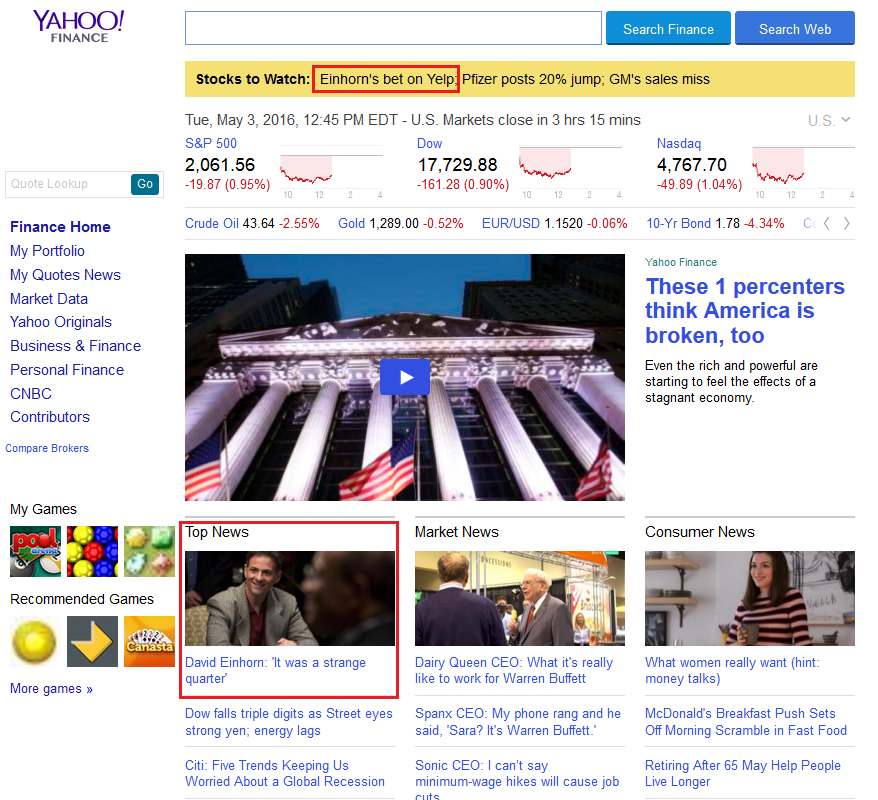
Task: Launch the Canasta card game icon
Action: click(149, 641)
